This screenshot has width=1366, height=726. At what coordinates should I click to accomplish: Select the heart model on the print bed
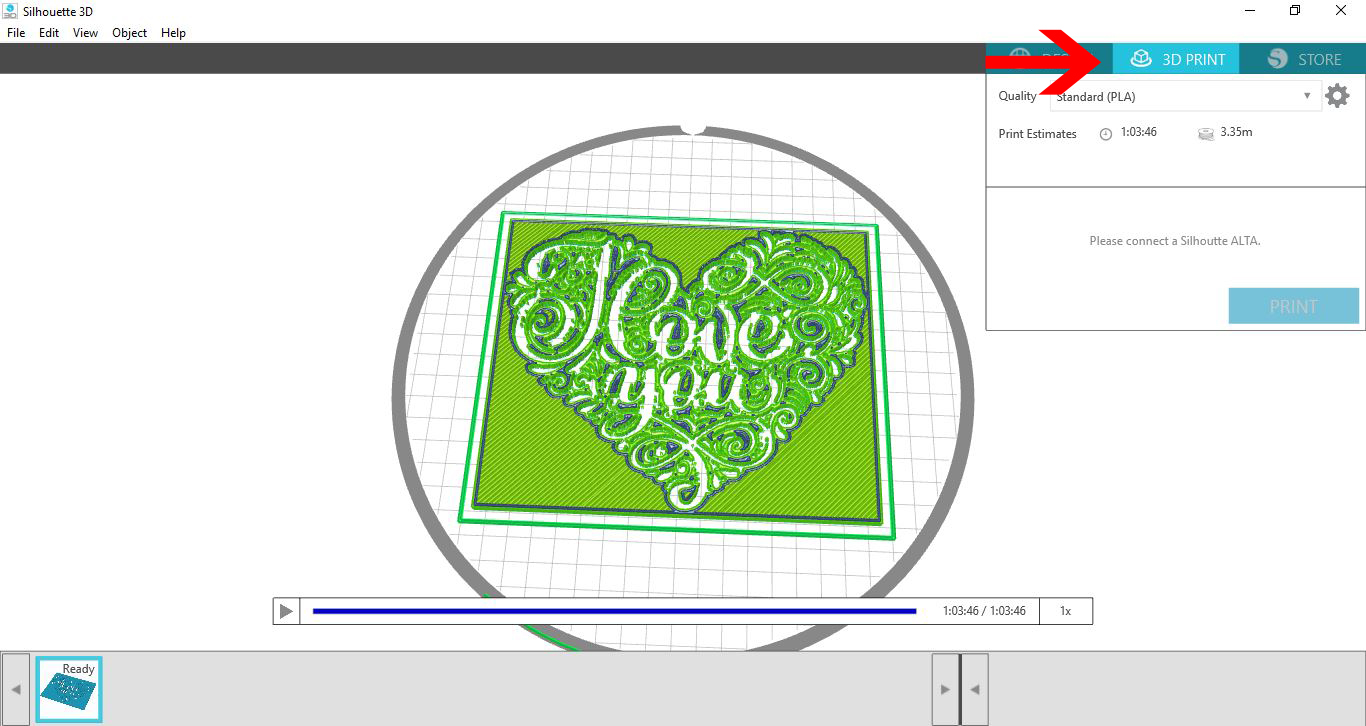684,372
